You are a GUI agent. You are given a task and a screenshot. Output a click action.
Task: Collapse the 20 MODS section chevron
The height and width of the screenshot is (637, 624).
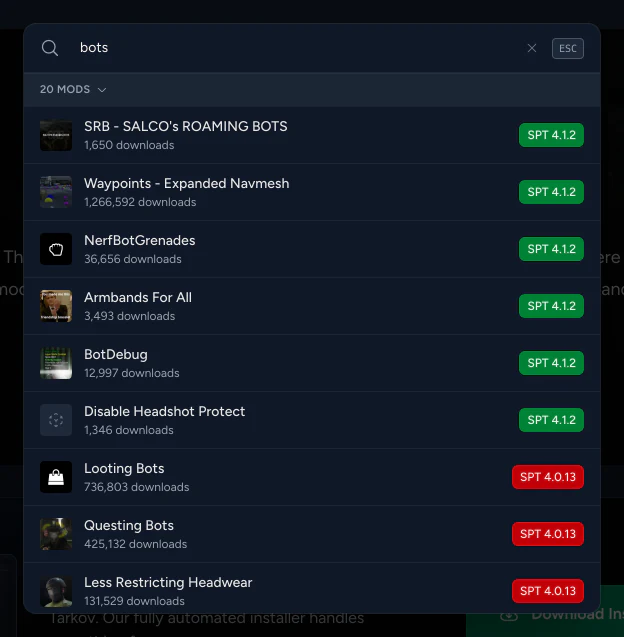point(102,90)
